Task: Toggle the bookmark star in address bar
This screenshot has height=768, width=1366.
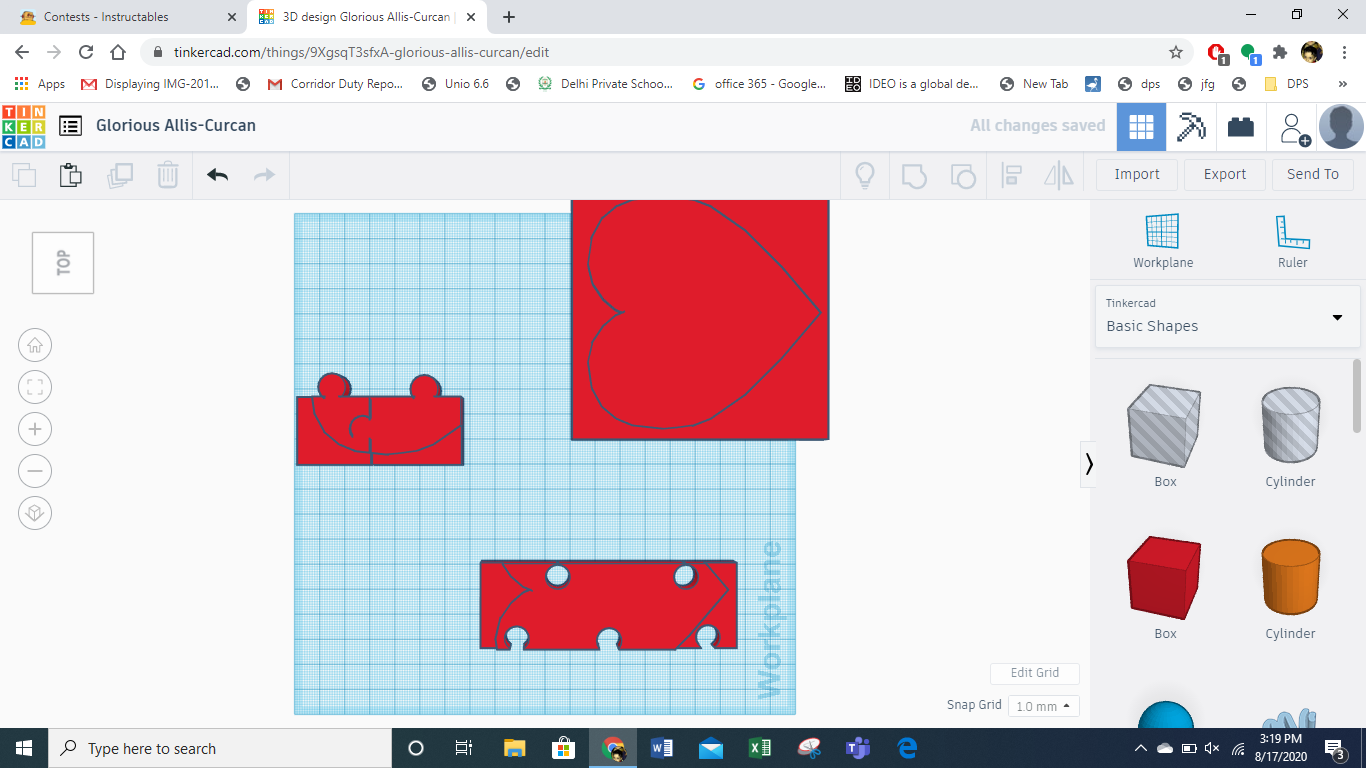Action: [x=1176, y=52]
